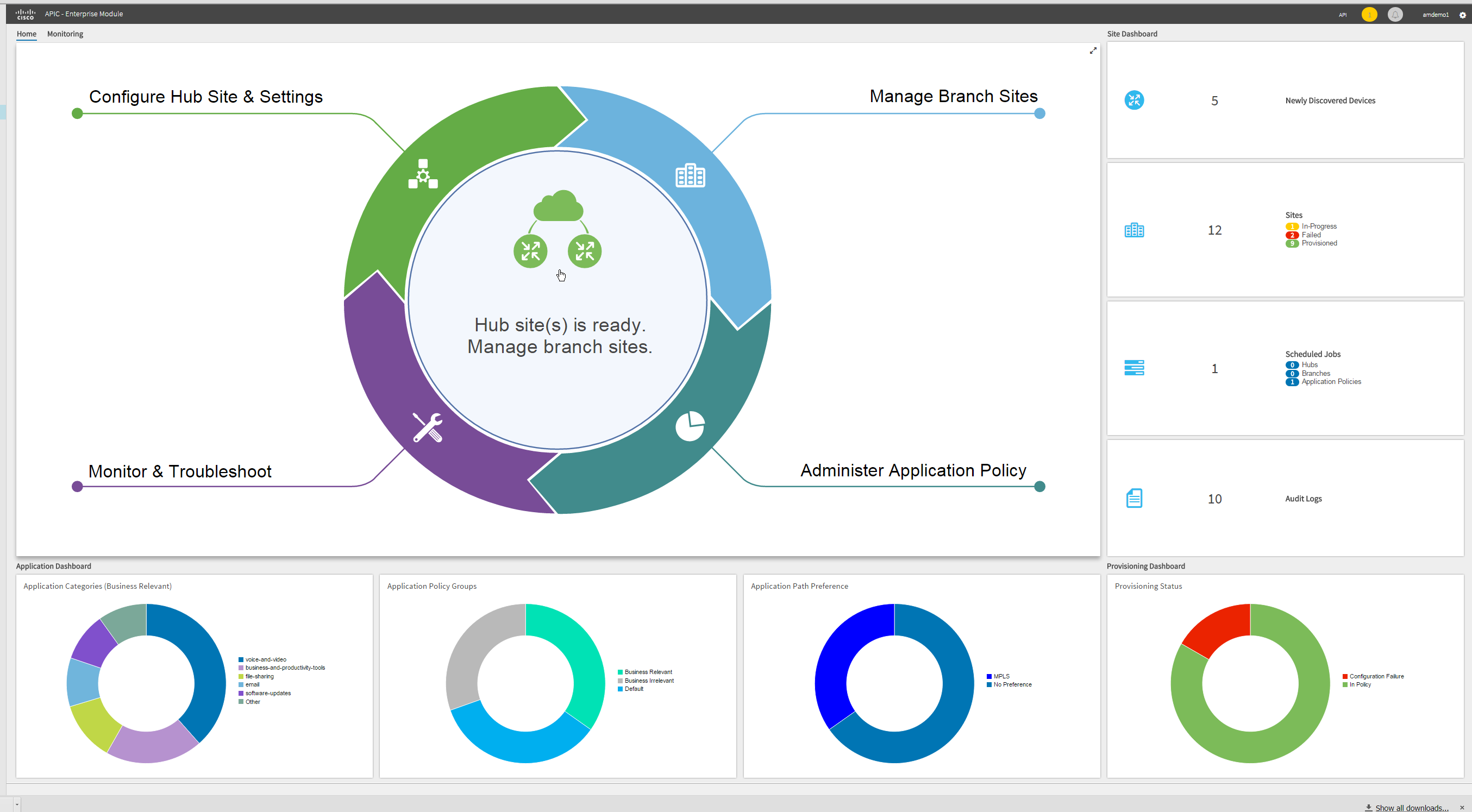1472x812 pixels.
Task: Click the Audit Logs count 10
Action: pyautogui.click(x=1214, y=499)
